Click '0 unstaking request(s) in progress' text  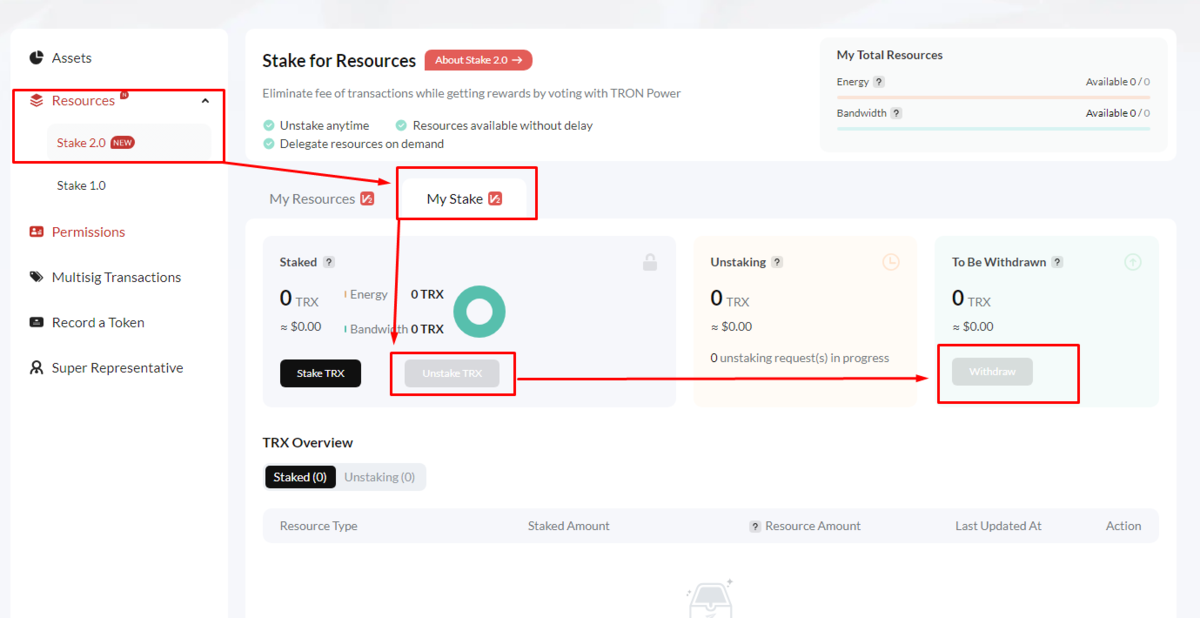tap(800, 358)
